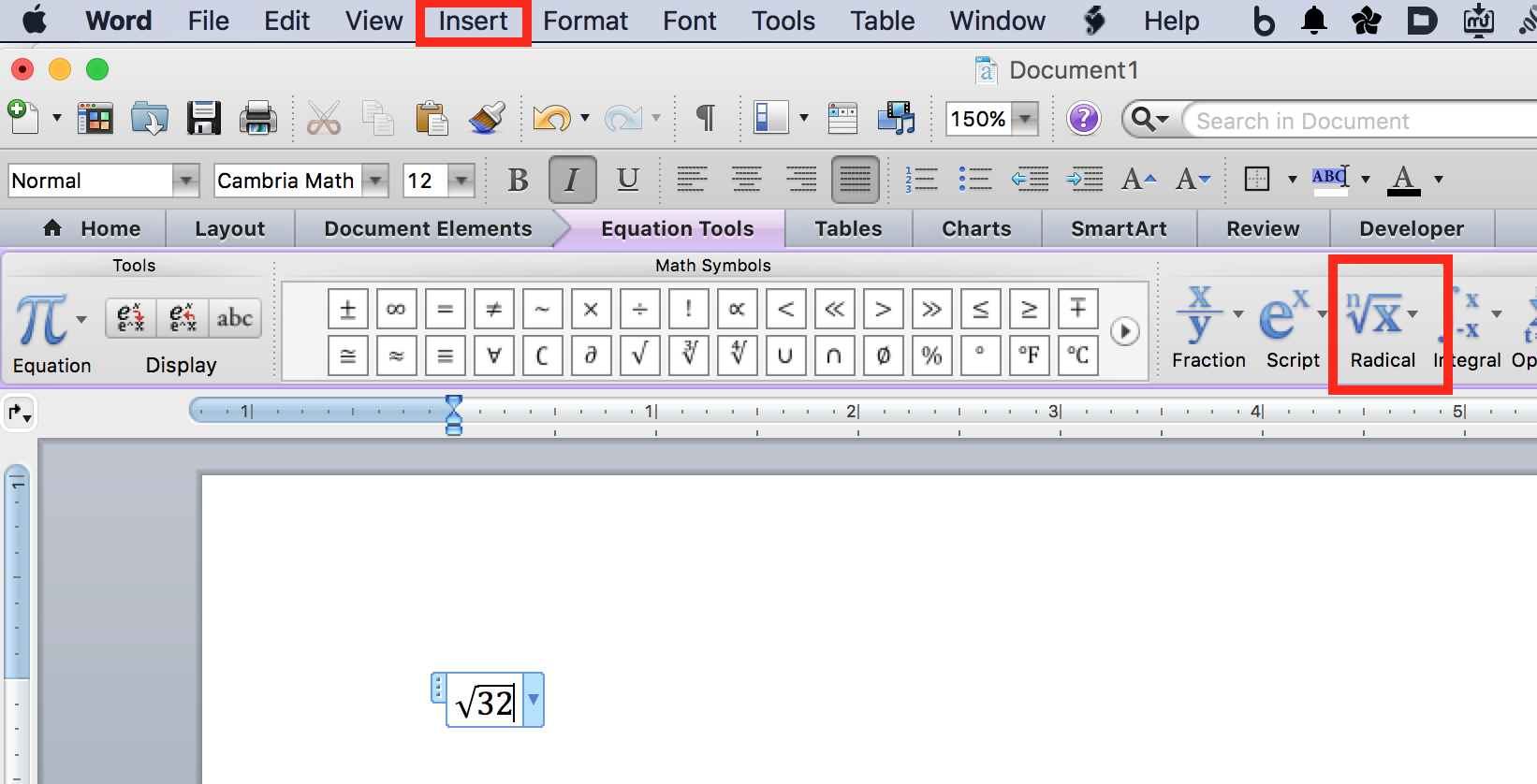This screenshot has width=1537, height=784.
Task: Expand the Equation gallery dropdown arrow
Action: (x=81, y=319)
